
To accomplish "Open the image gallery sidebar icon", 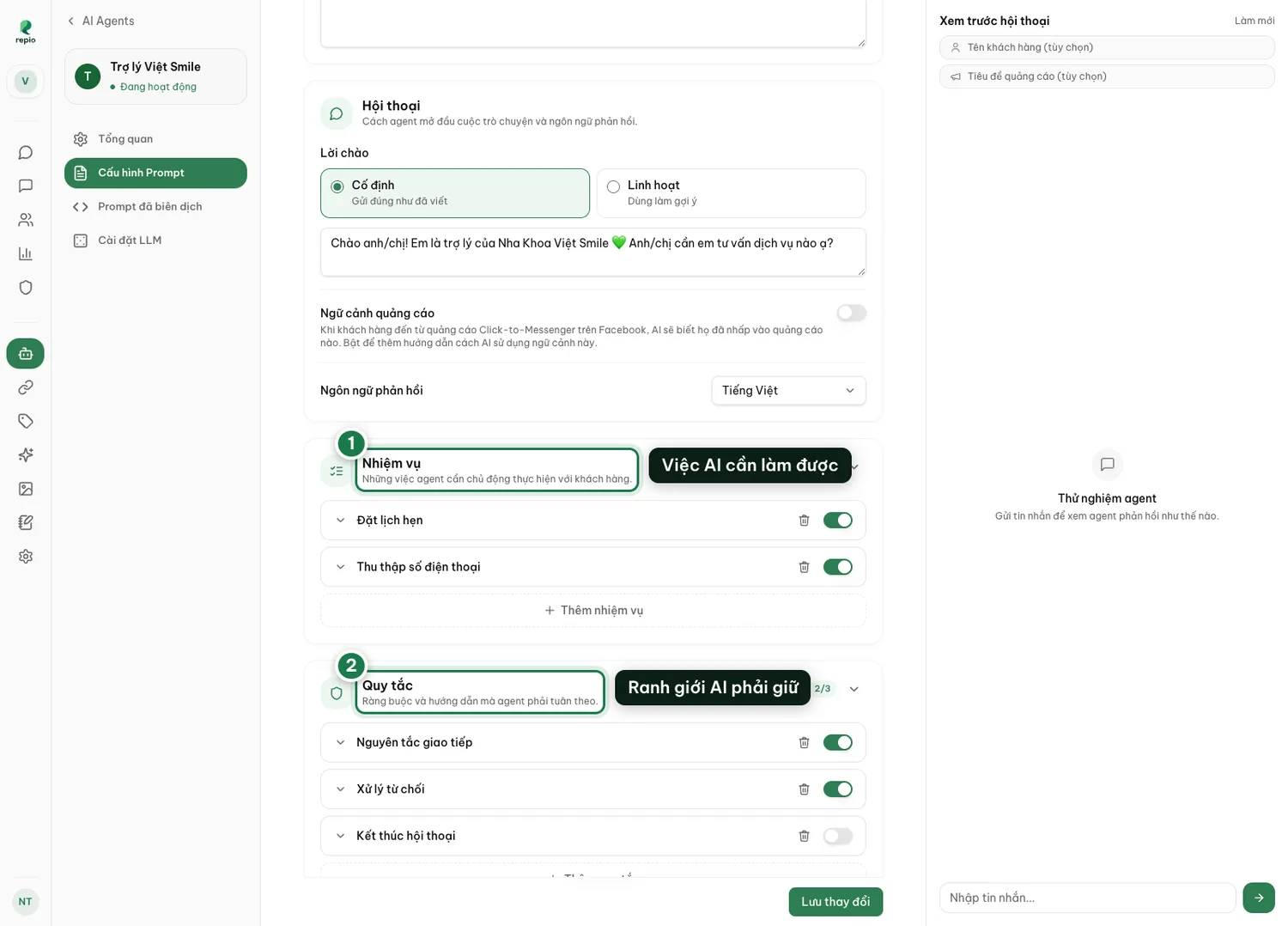I will coord(26,489).
